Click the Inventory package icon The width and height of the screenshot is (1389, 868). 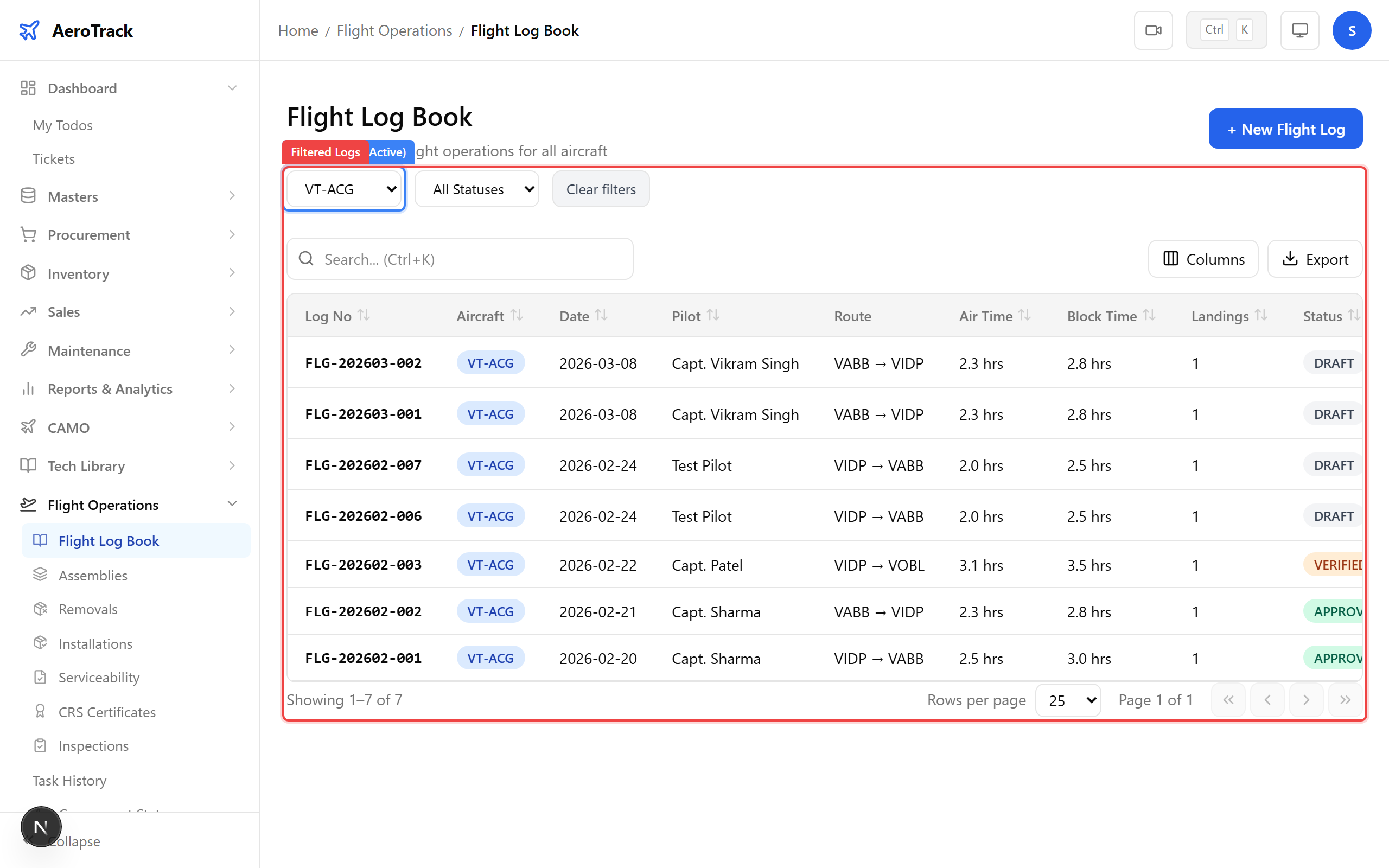click(28, 273)
